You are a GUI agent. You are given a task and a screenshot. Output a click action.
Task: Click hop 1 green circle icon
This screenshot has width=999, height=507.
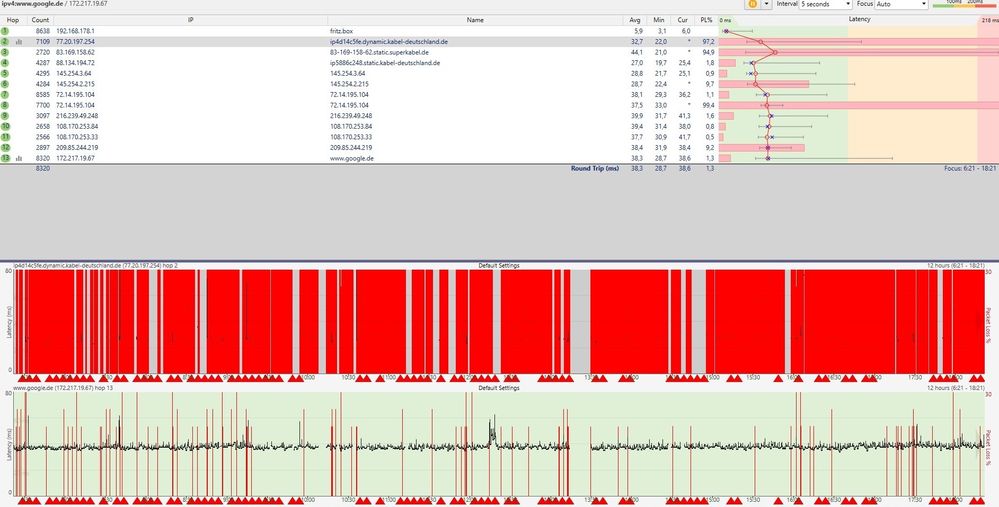pyautogui.click(x=5, y=31)
